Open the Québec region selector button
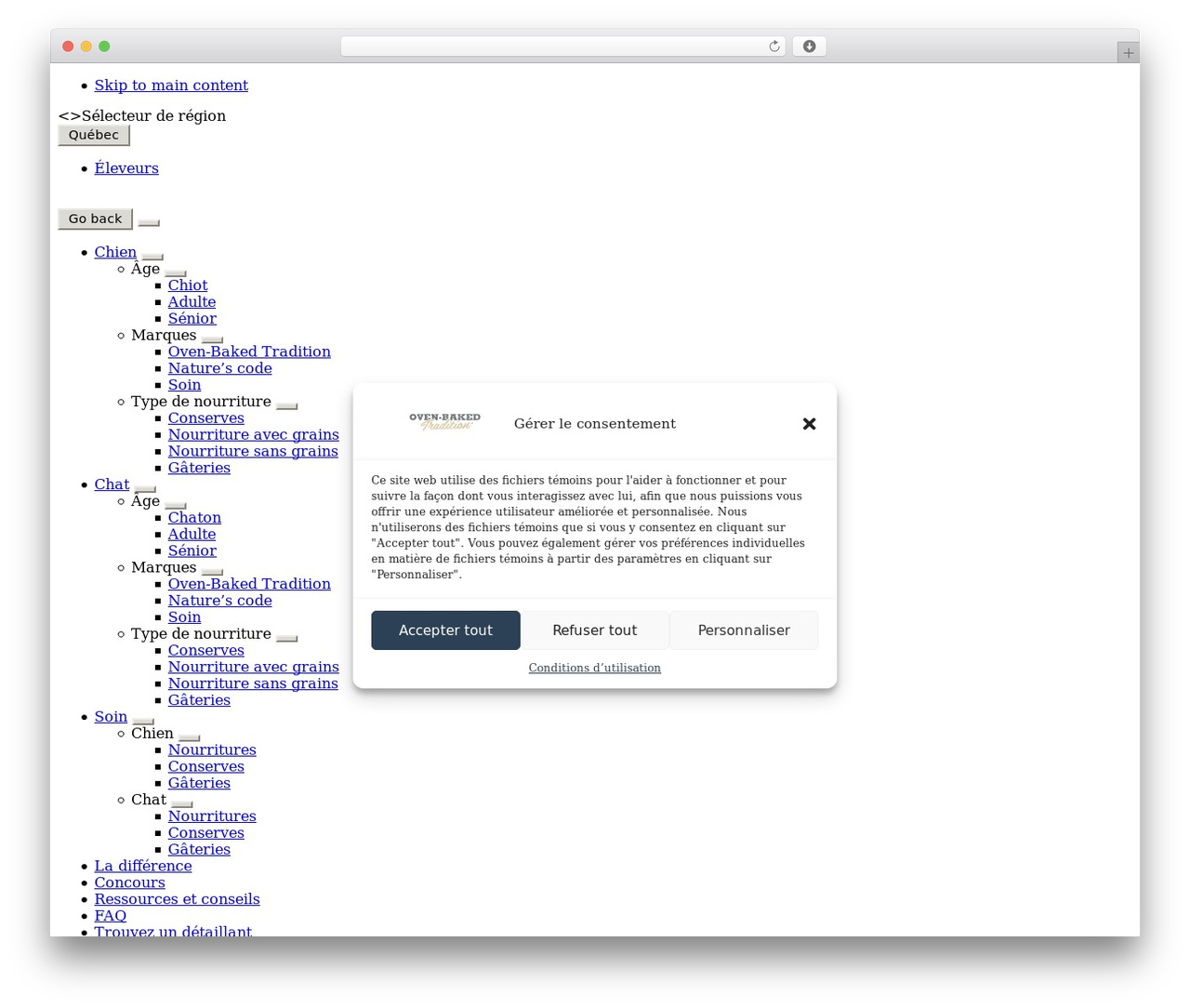 94,135
